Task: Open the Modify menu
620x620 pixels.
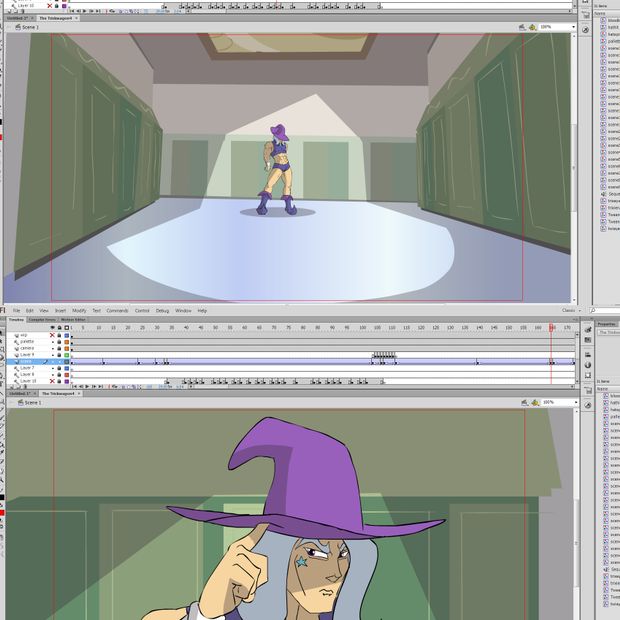Action: [79, 311]
